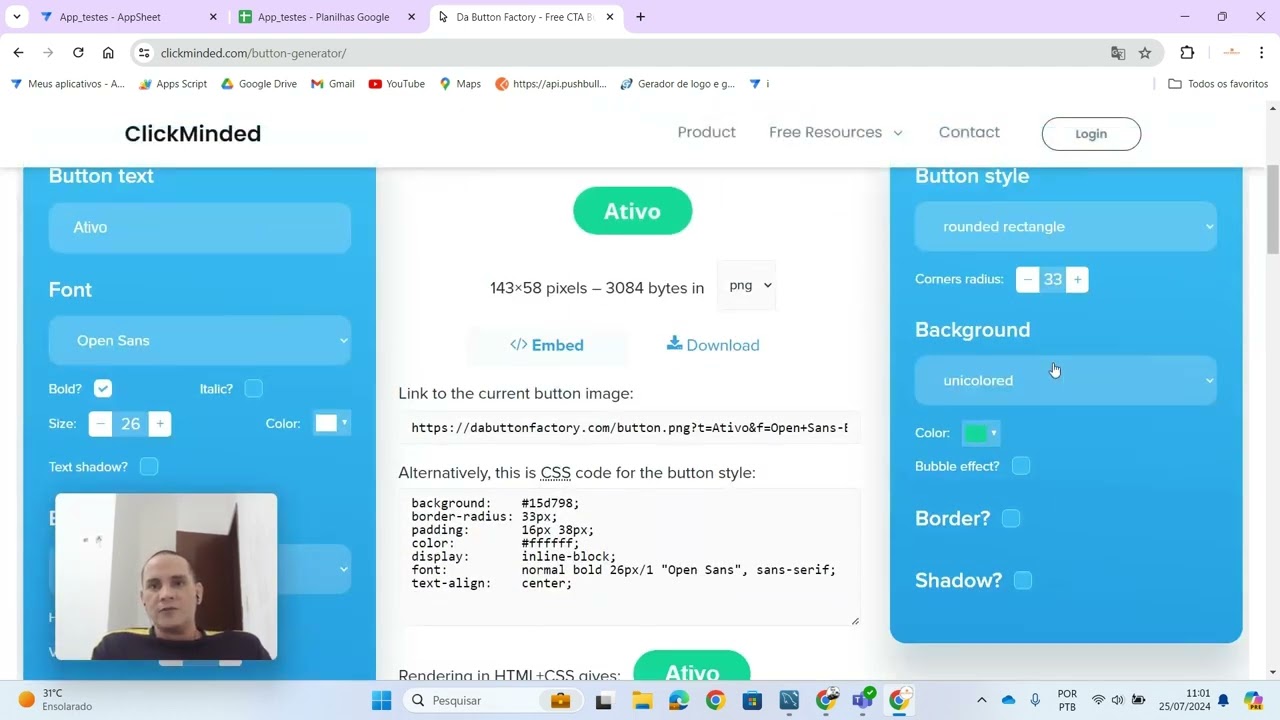Open the green background Color swatch

click(x=980, y=433)
